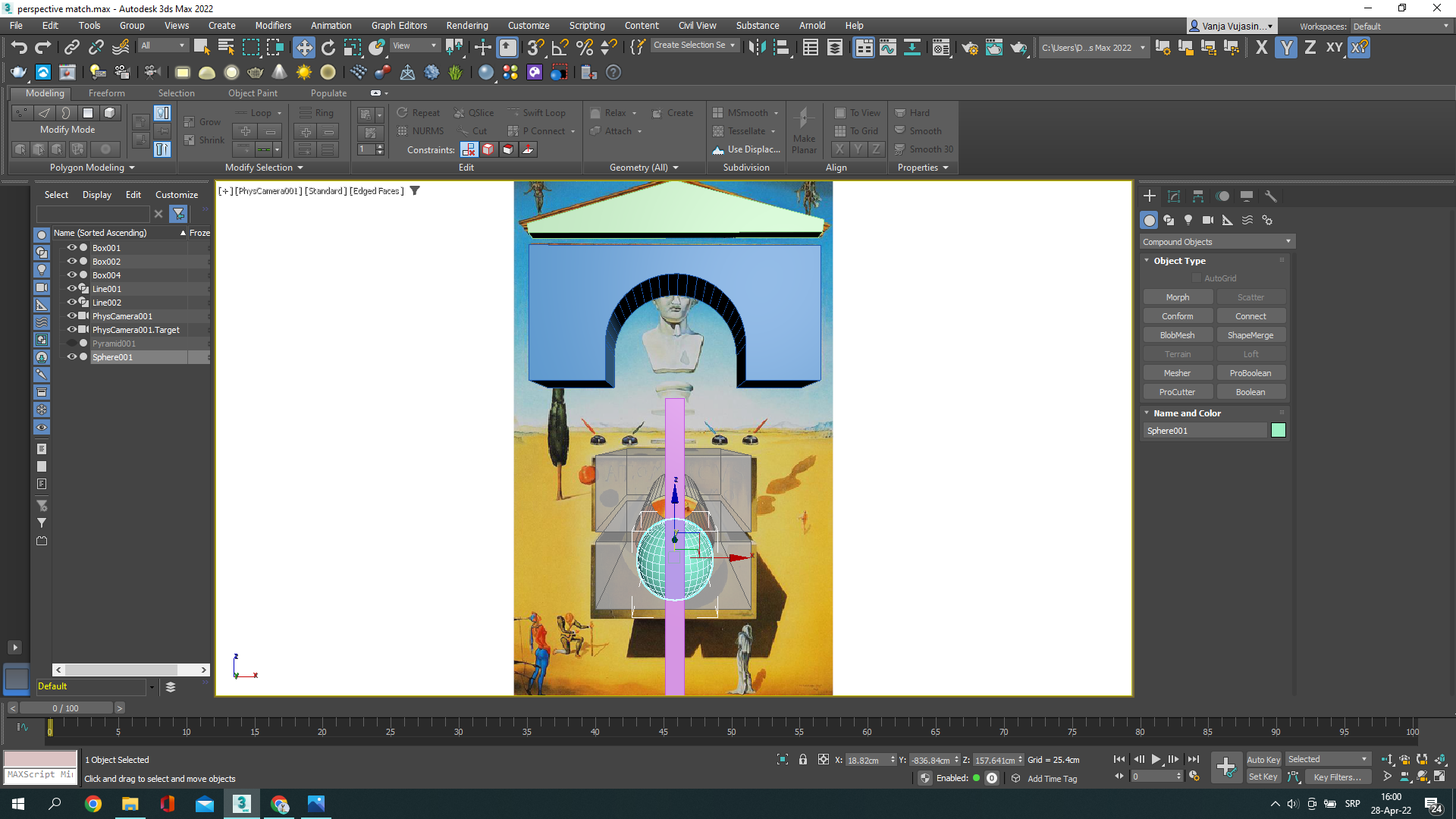Open Sphere001 object color swatch
The image size is (1456, 819).
click(1279, 431)
